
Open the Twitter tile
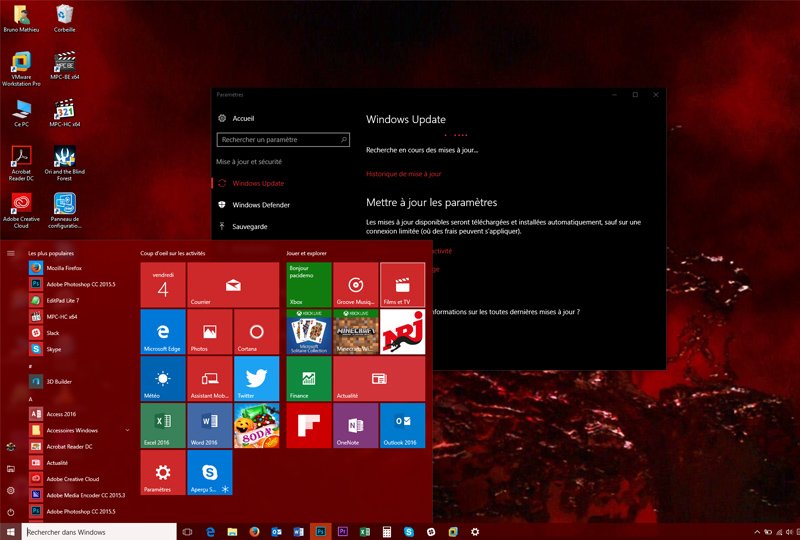[256, 378]
